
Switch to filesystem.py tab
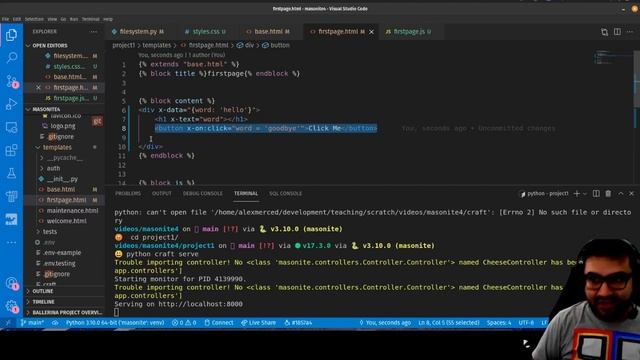coord(138,32)
